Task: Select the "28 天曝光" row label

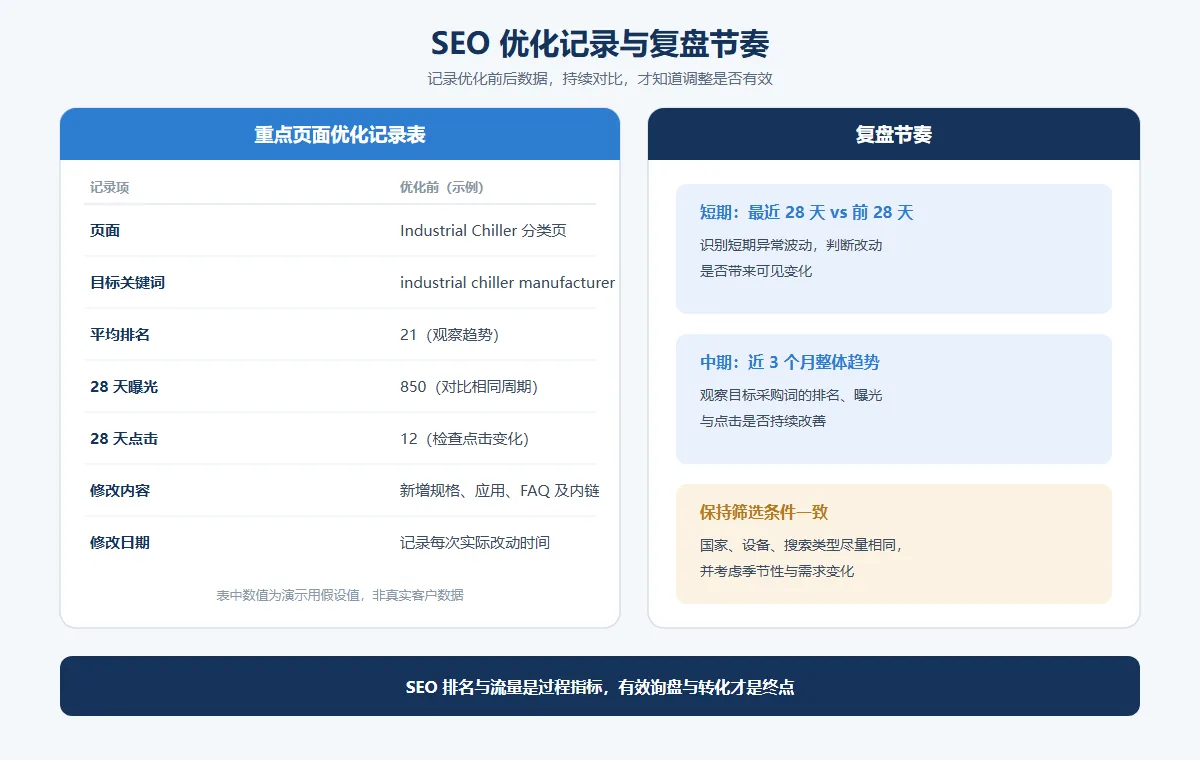Action: [x=124, y=387]
